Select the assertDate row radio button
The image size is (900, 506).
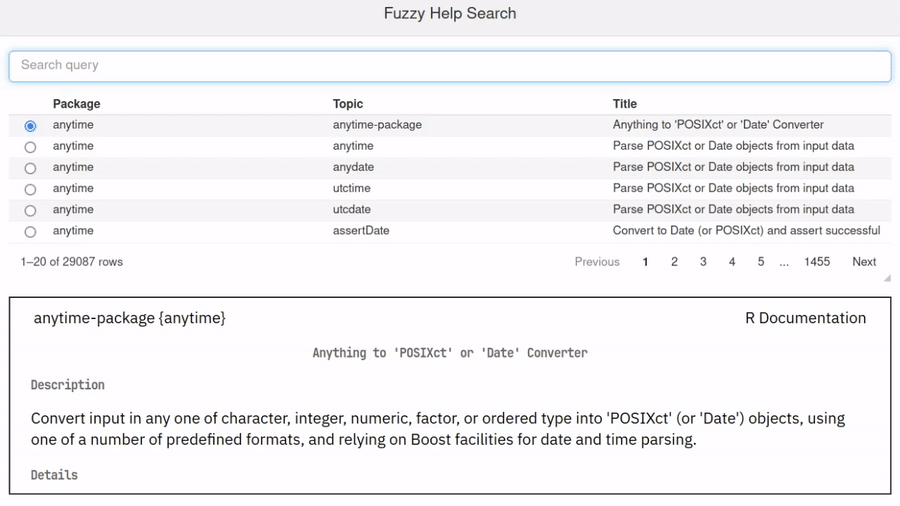point(30,231)
